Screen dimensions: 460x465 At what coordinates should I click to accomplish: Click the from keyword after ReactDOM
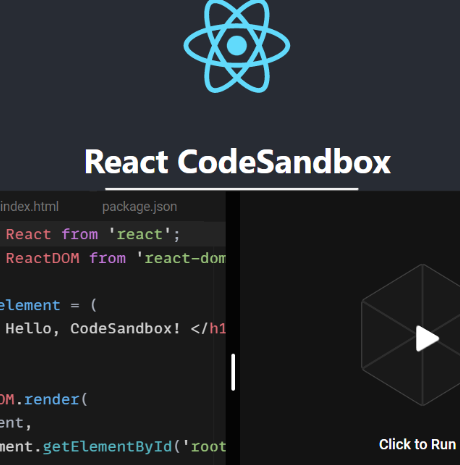[108, 258]
